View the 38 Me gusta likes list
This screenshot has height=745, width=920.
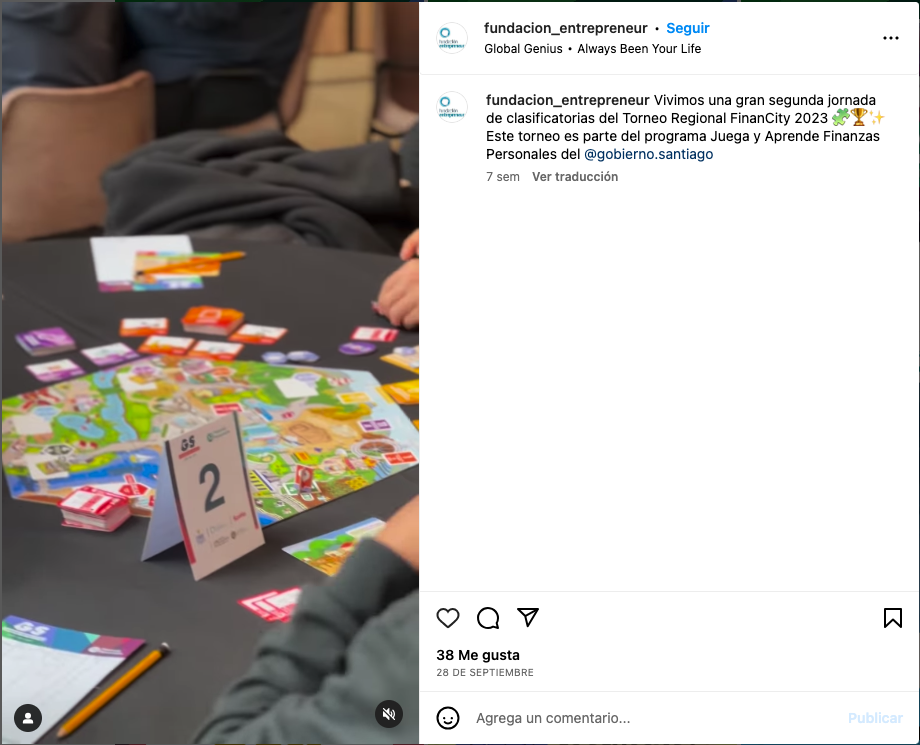coord(478,655)
